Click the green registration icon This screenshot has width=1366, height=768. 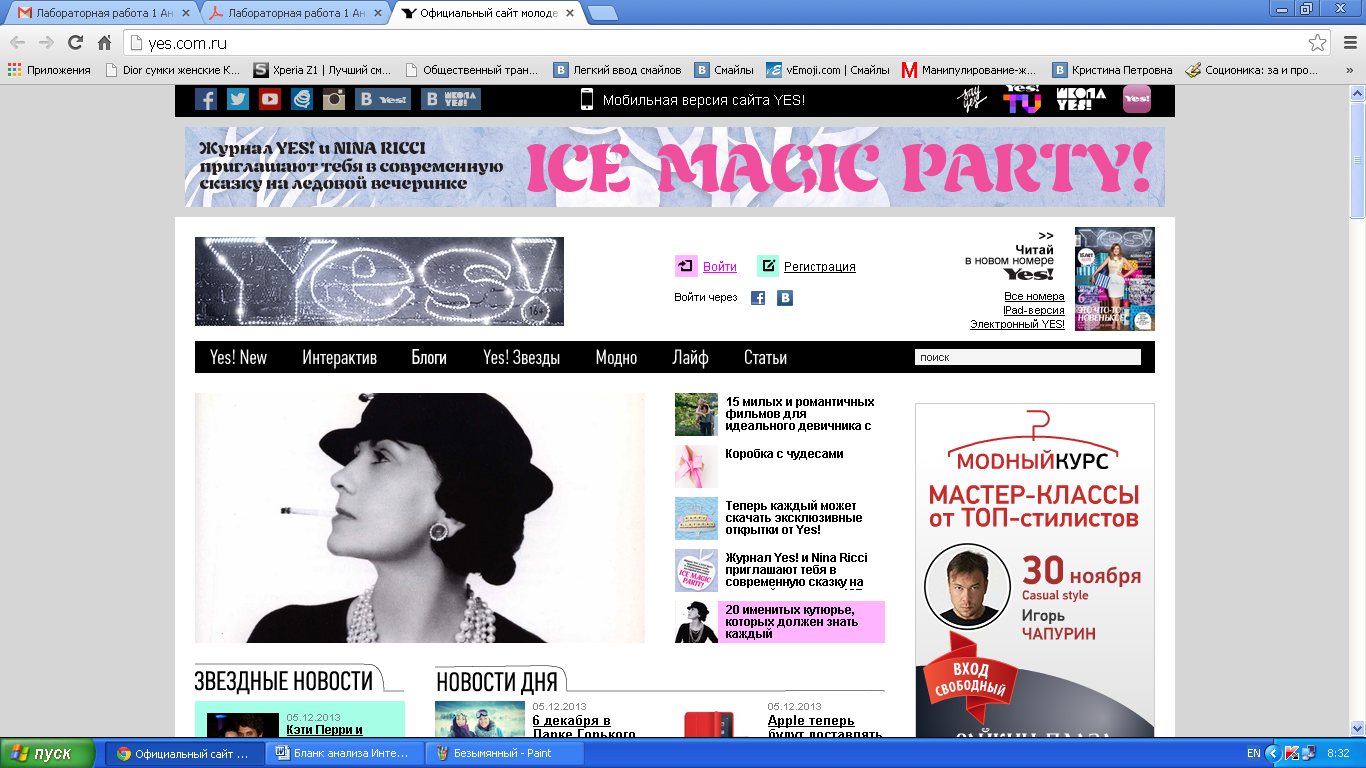tap(768, 266)
